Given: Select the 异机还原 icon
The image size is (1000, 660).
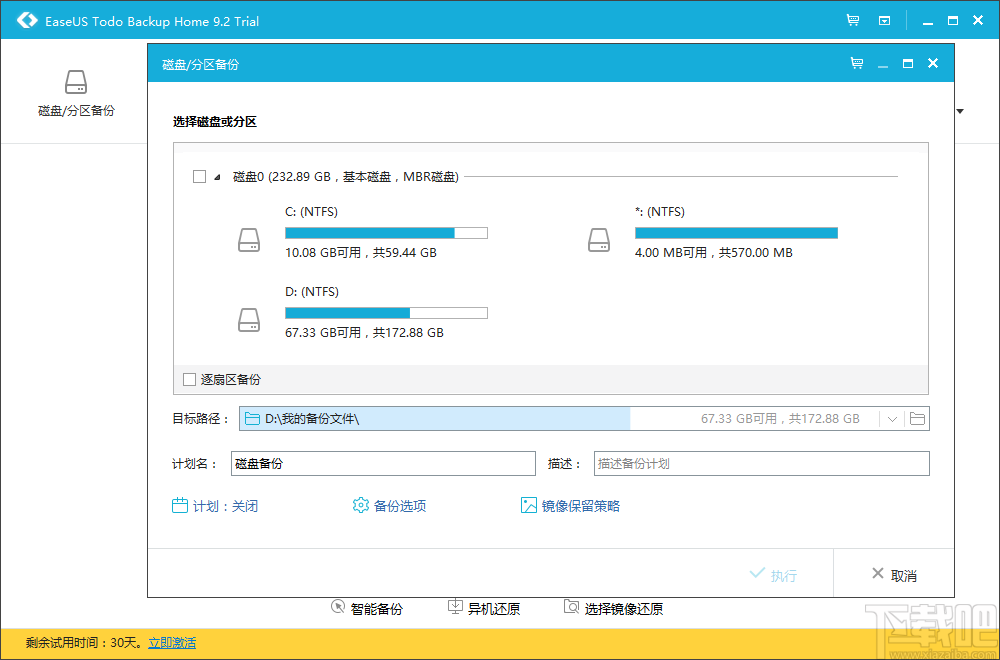Looking at the screenshot, I should pyautogui.click(x=454, y=607).
